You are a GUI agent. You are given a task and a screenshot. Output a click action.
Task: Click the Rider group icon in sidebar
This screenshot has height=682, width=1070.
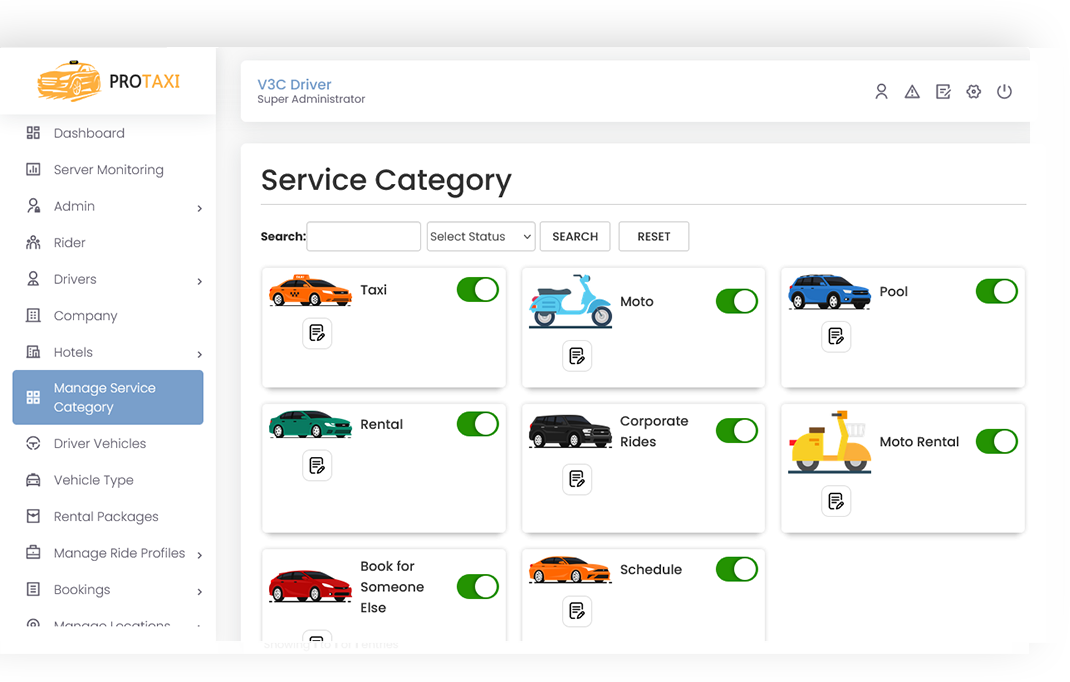[33, 242]
